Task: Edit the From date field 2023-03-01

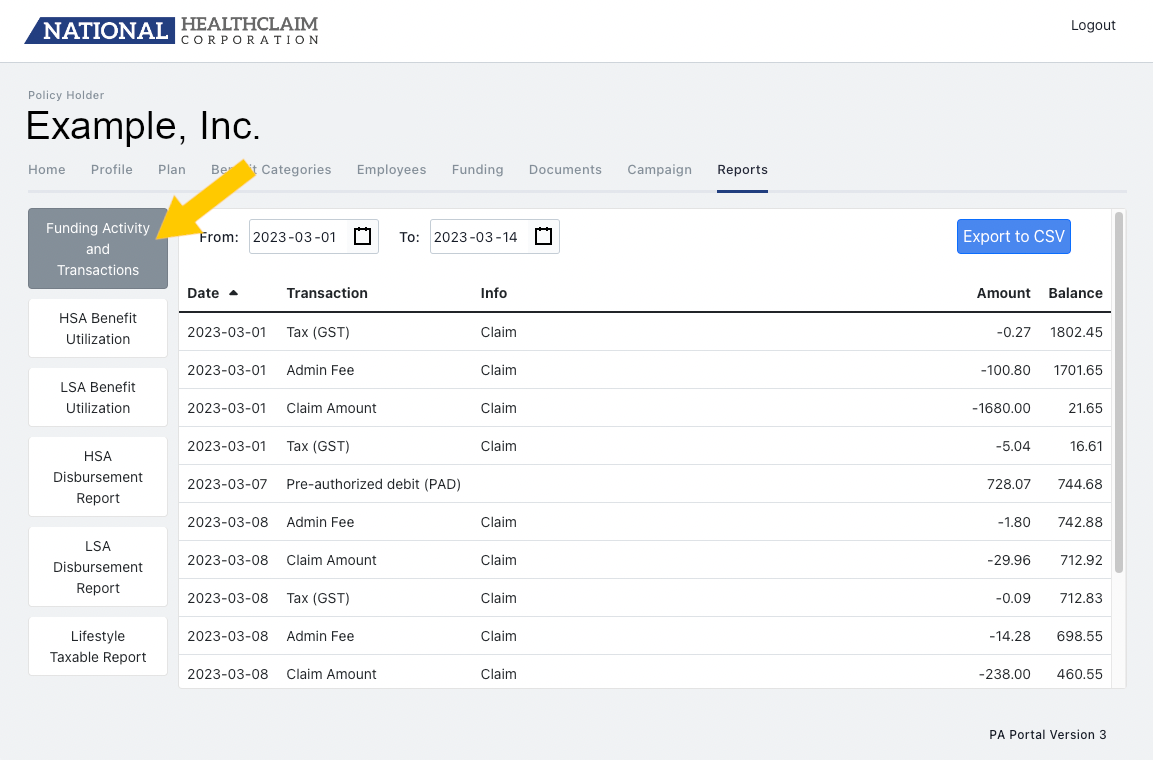Action: coord(314,237)
